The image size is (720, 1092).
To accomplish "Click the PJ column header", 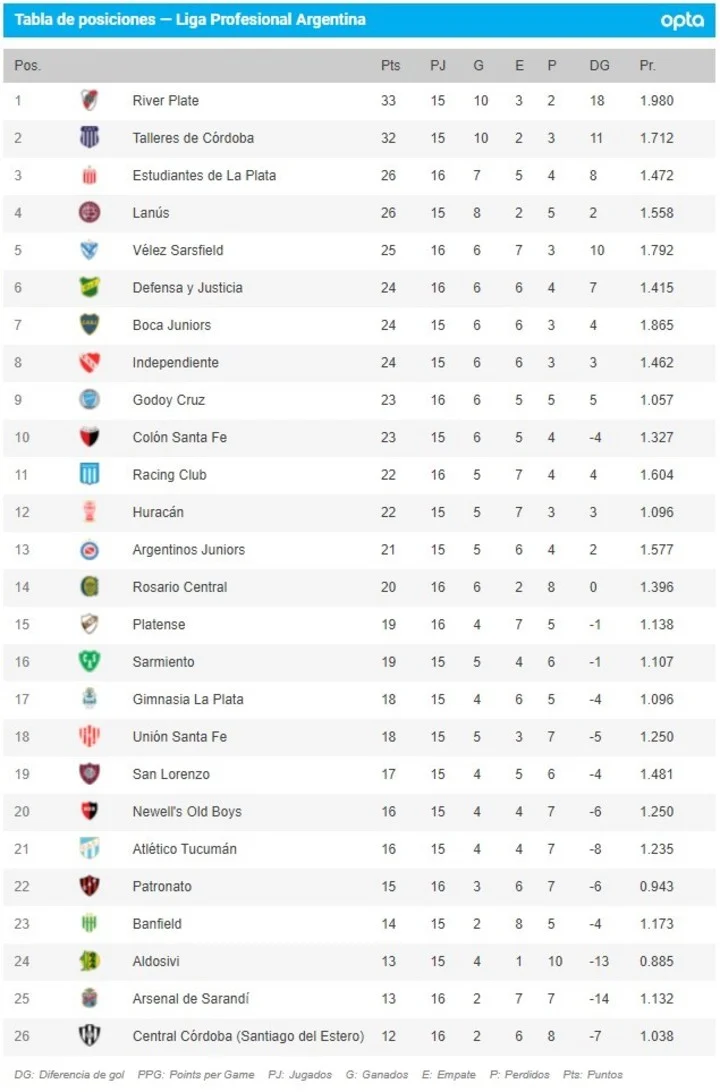I will 438,65.
